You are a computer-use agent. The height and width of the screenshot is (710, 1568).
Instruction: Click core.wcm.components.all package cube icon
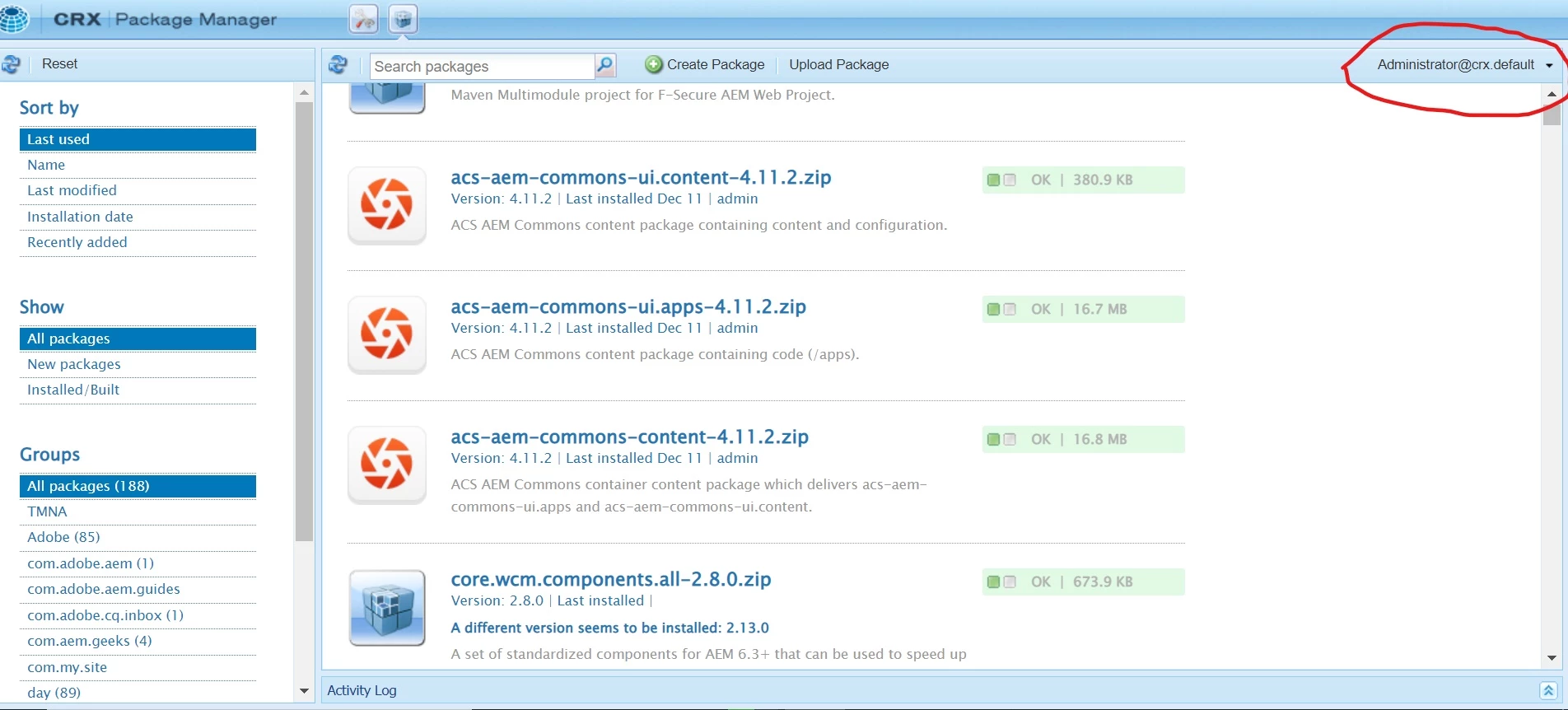[387, 608]
